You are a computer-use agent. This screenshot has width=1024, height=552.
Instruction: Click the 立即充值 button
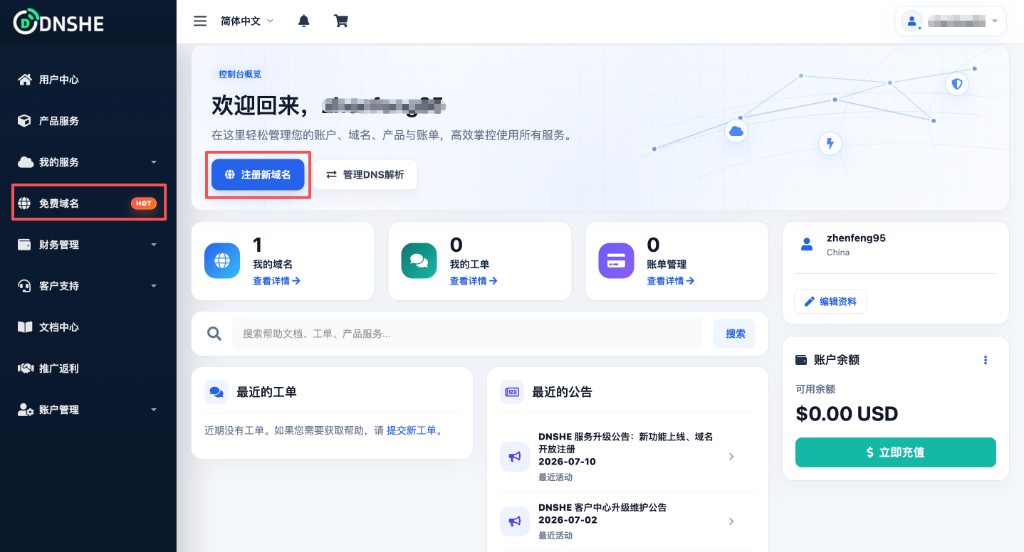(x=895, y=452)
